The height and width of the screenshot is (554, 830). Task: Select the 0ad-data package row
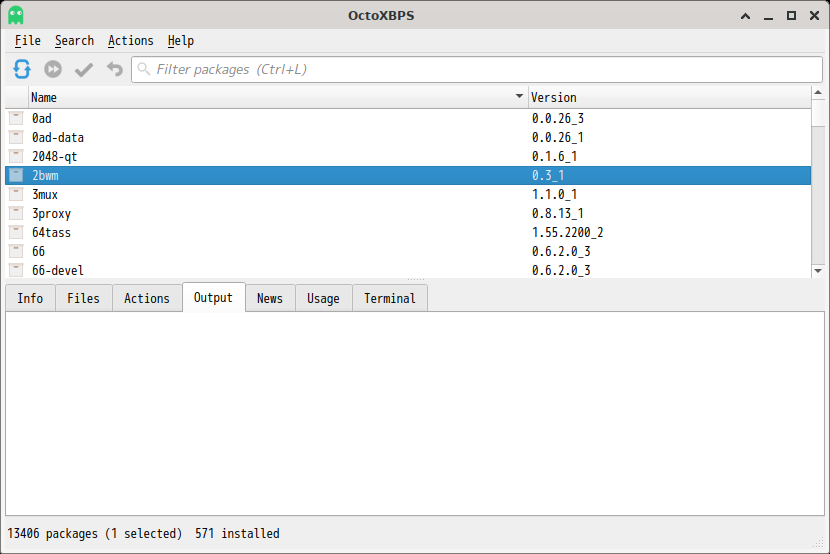pos(408,137)
